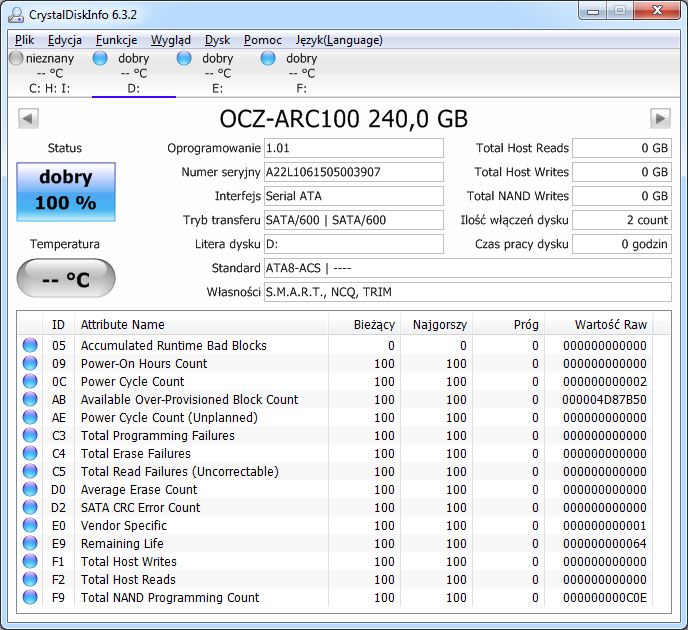Click the Oprogramowanie field showing 1.01

click(354, 148)
